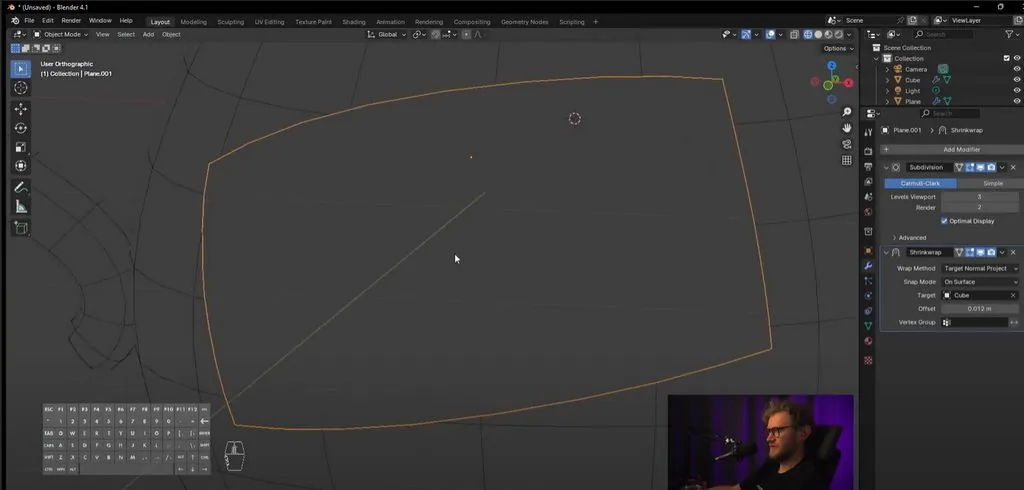1024x490 pixels.
Task: Switch to the Modeling workspace tab
Action: [x=193, y=22]
